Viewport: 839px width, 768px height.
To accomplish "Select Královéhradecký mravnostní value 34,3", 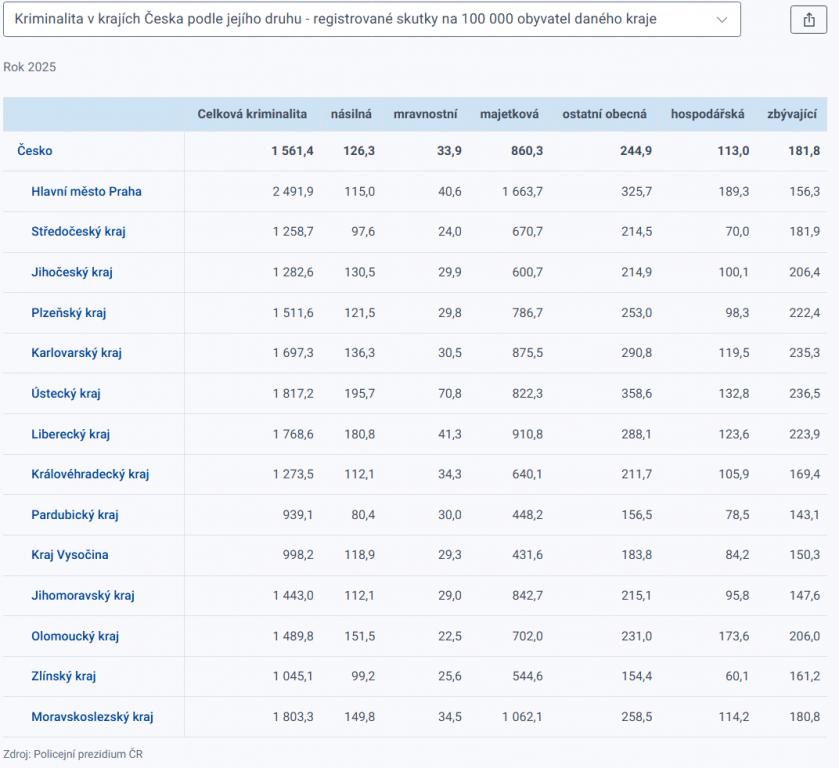I will (x=449, y=474).
